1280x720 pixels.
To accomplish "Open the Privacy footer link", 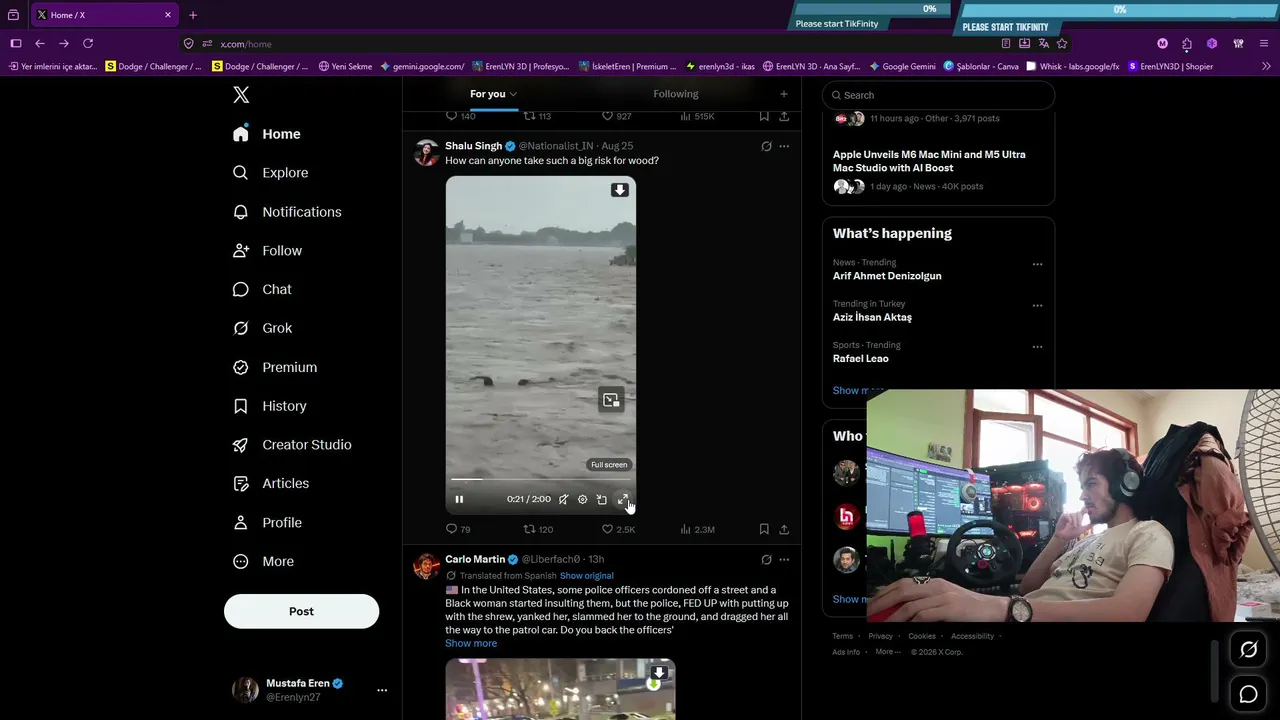I will [881, 636].
